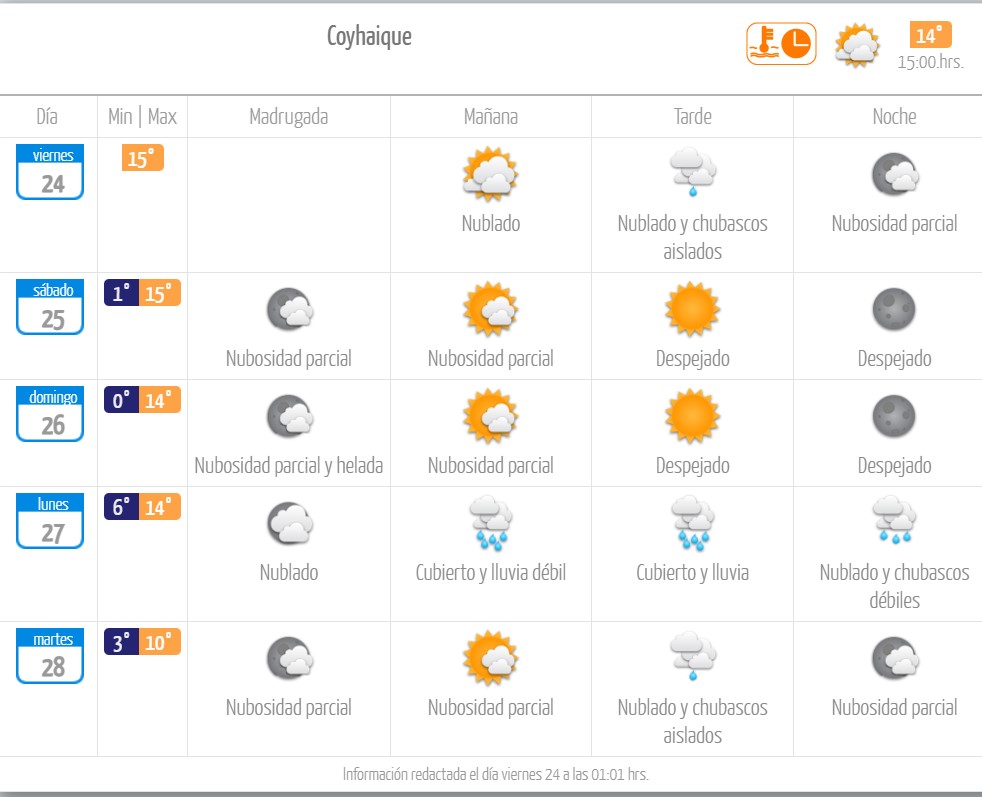
Task: Select the domingo 26 date badge
Action: [x=50, y=414]
